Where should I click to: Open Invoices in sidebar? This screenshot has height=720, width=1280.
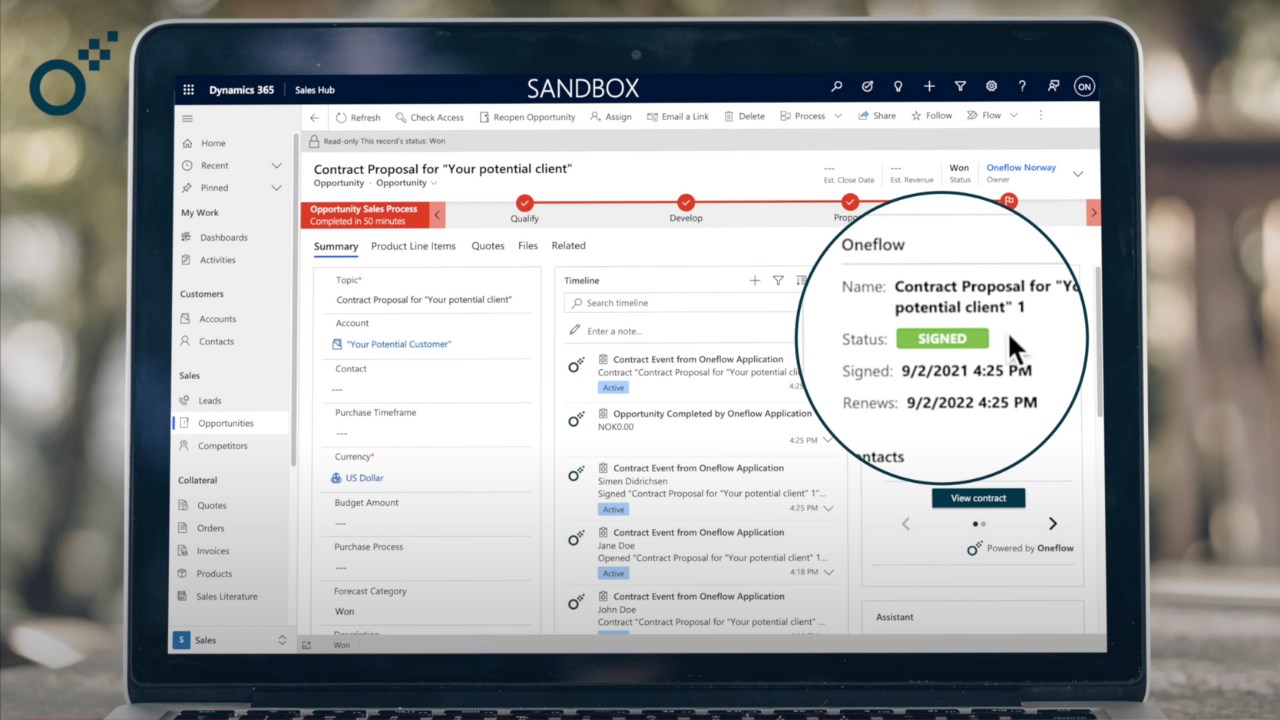[213, 551]
